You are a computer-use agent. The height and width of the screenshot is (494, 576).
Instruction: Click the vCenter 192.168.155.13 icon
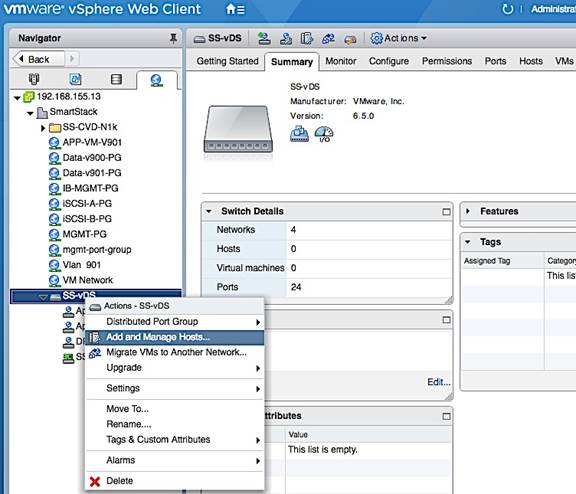tap(29, 97)
